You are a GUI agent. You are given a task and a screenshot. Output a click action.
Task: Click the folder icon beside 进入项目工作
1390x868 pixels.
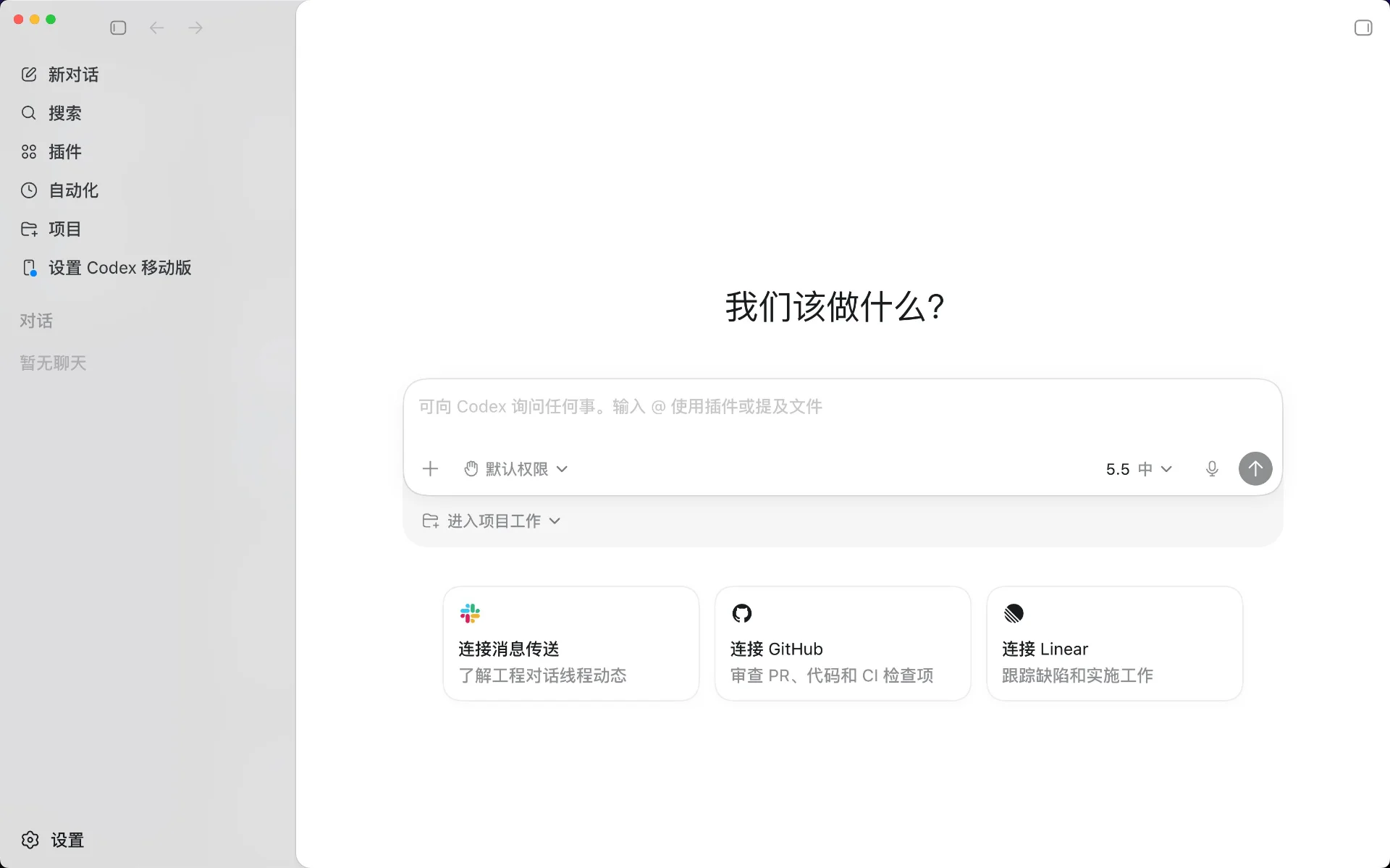[x=431, y=521]
